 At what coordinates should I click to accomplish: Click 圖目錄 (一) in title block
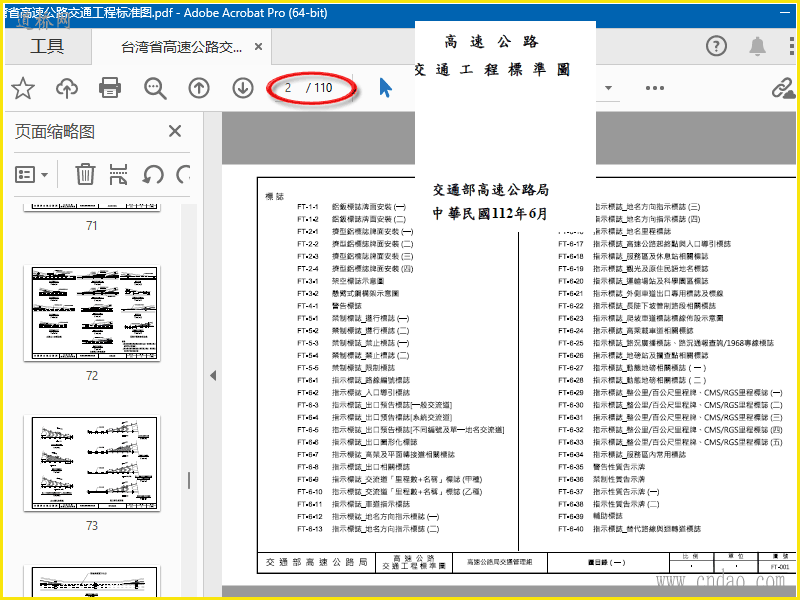606,562
